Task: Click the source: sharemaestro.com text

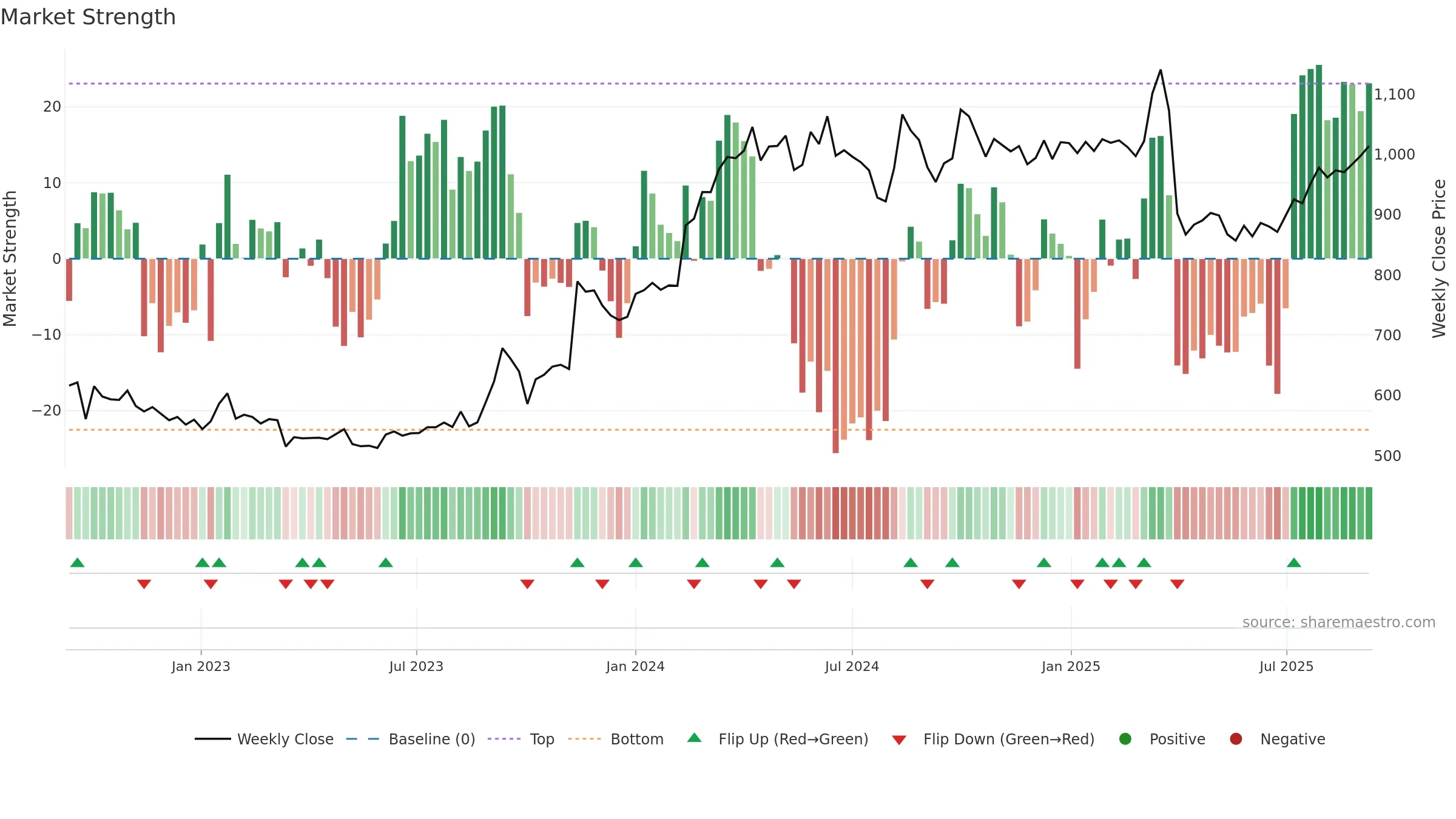Action: coord(1339,622)
